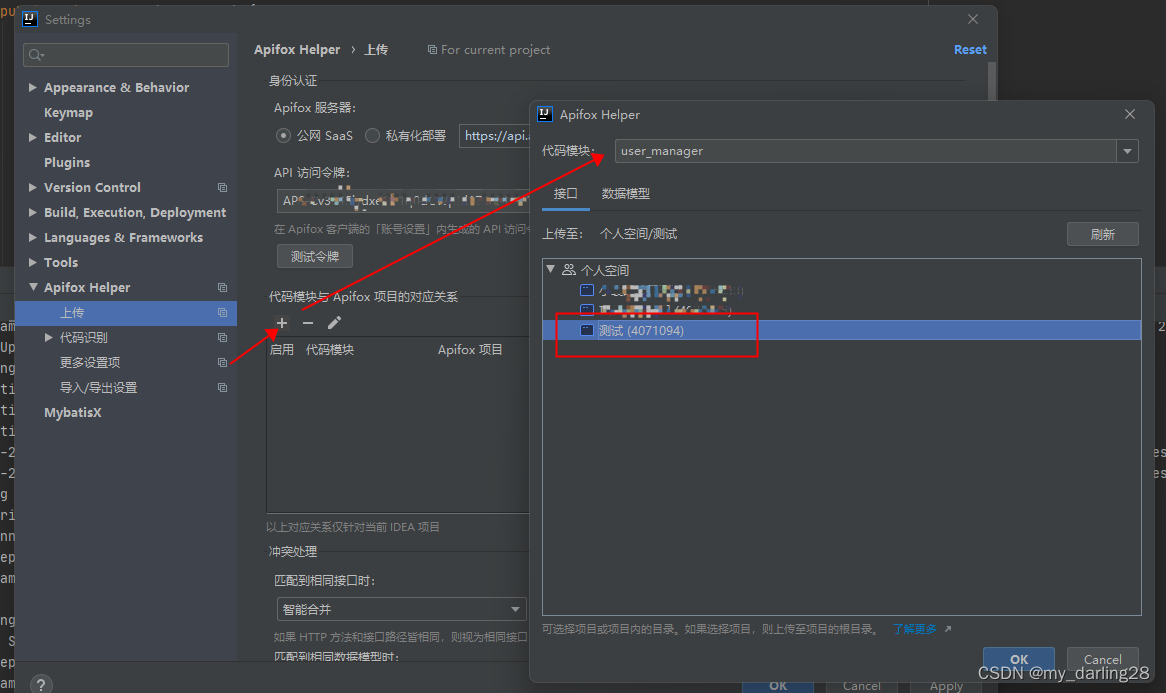This screenshot has width=1166, height=693.
Task: Select the 测试 (4071094) project row
Action: click(x=842, y=330)
